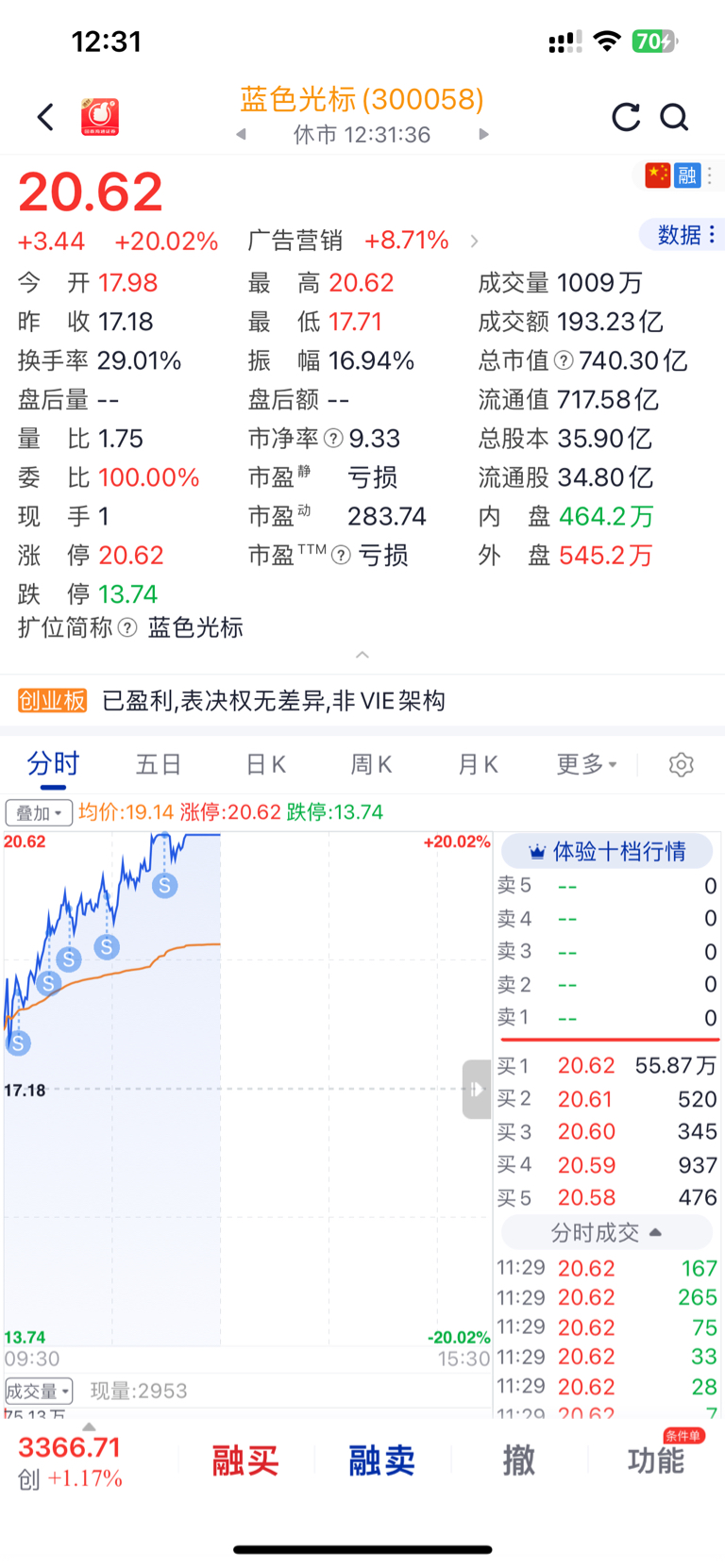This screenshot has width=725, height=1568.
Task: Tap the crown icon in 体验十档行情
Action: point(537,852)
